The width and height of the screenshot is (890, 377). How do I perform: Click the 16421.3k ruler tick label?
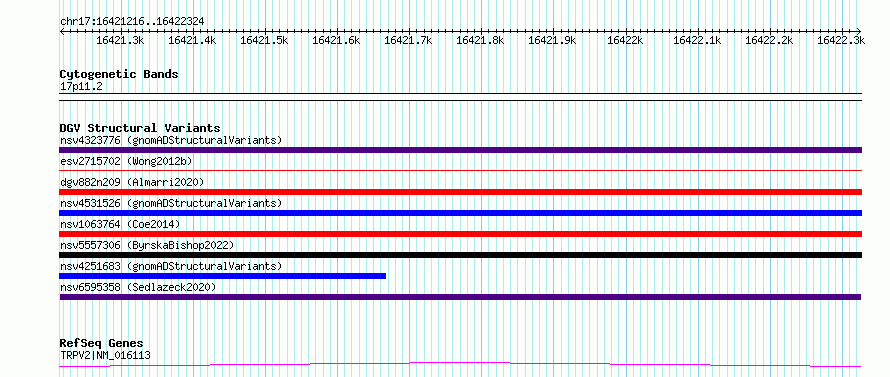pyautogui.click(x=120, y=40)
